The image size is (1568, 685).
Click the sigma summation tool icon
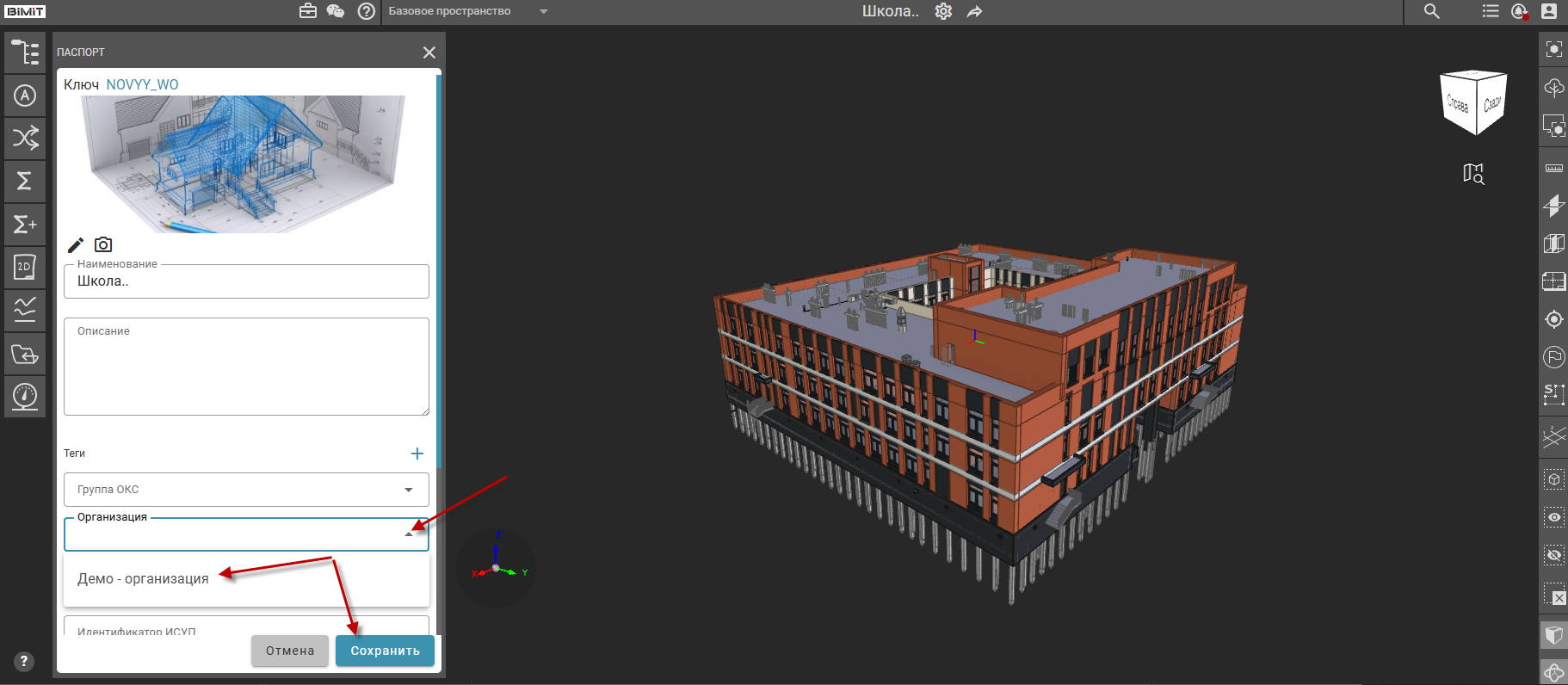[x=25, y=181]
